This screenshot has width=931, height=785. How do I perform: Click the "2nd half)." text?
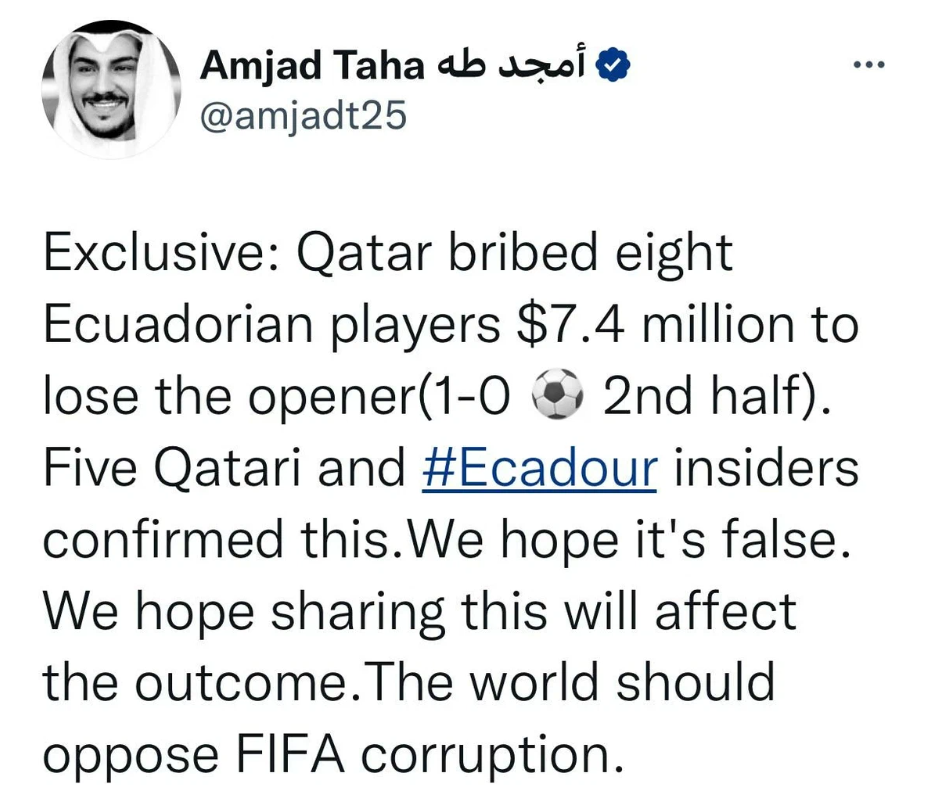coord(717,397)
